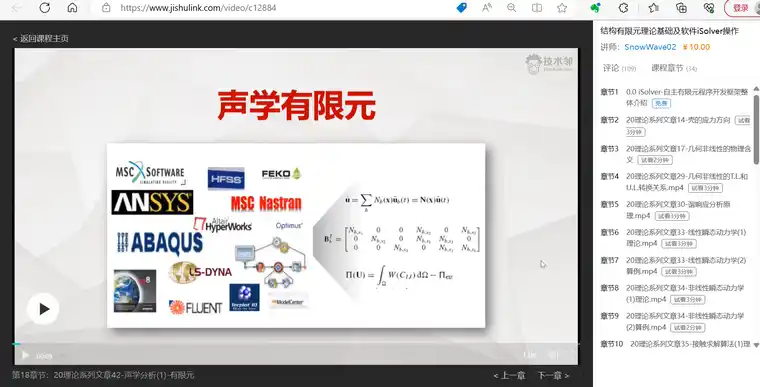Viewport: 760px width, 387px height.
Task: Click the small play icon in the control bar
Action: tap(25, 355)
